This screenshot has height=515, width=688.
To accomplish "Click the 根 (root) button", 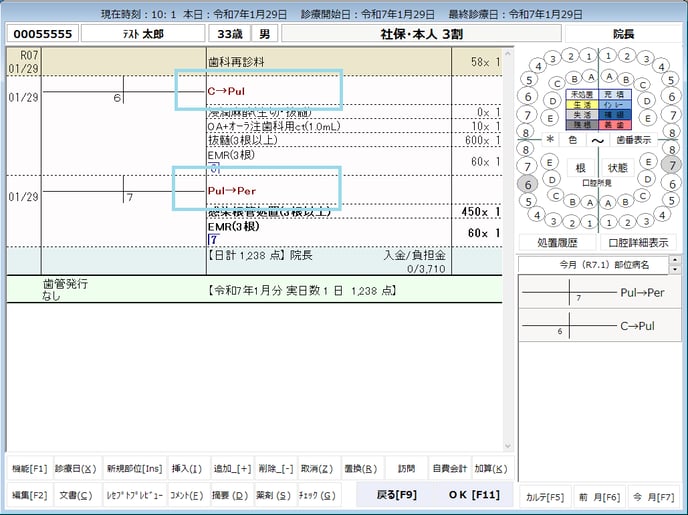I will coord(580,168).
